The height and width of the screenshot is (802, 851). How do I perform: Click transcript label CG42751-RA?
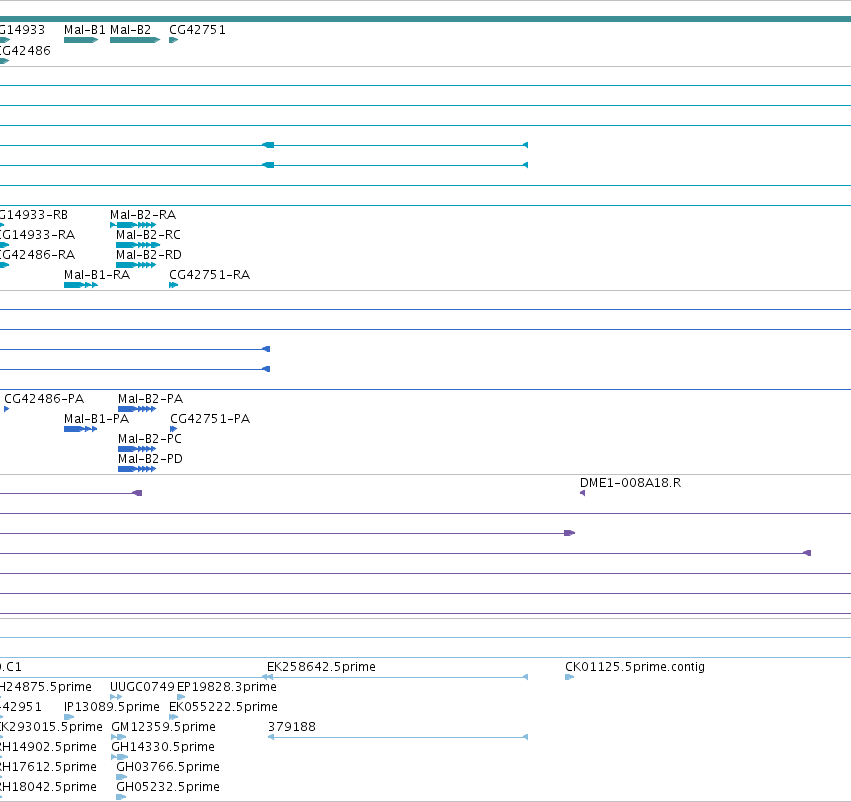tap(209, 275)
